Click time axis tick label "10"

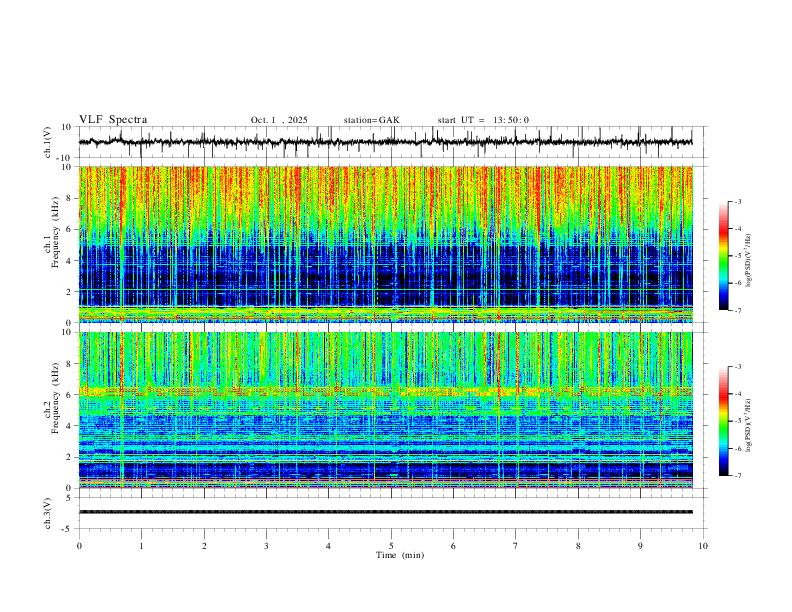pyautogui.click(x=703, y=546)
